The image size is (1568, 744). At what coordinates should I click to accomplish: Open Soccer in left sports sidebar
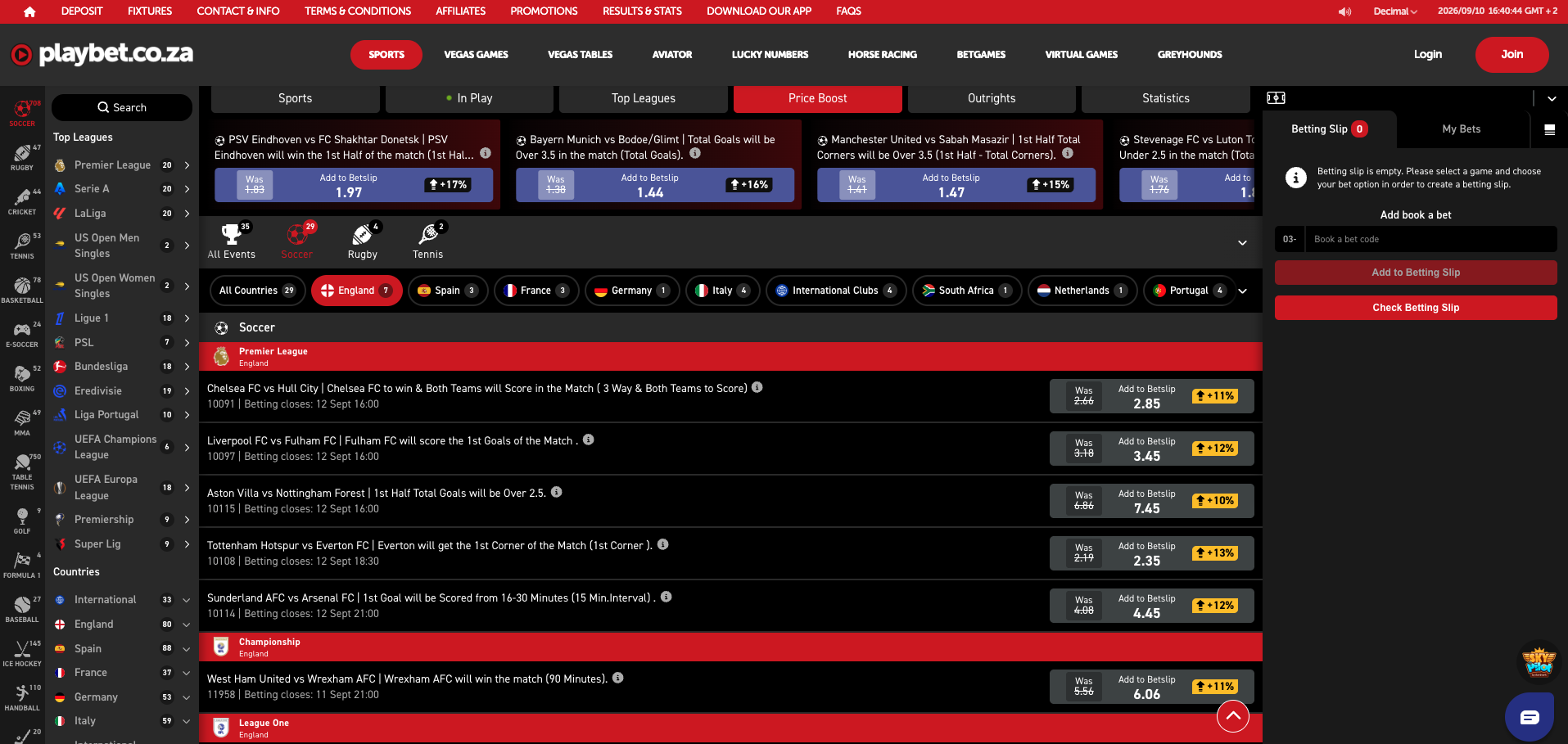tap(22, 114)
